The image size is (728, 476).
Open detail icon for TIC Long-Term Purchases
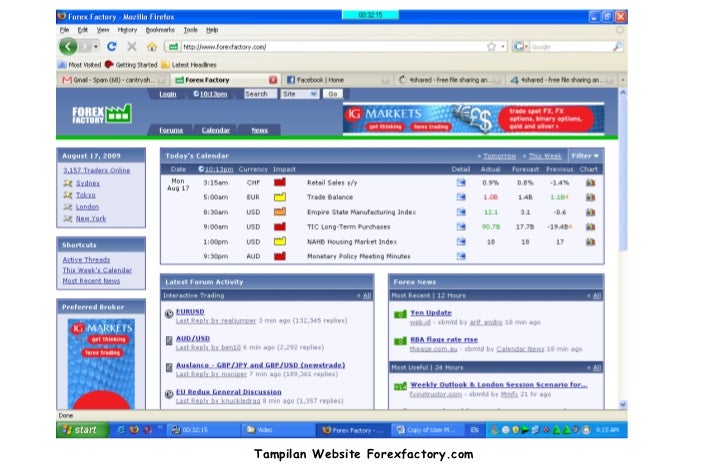point(461,227)
